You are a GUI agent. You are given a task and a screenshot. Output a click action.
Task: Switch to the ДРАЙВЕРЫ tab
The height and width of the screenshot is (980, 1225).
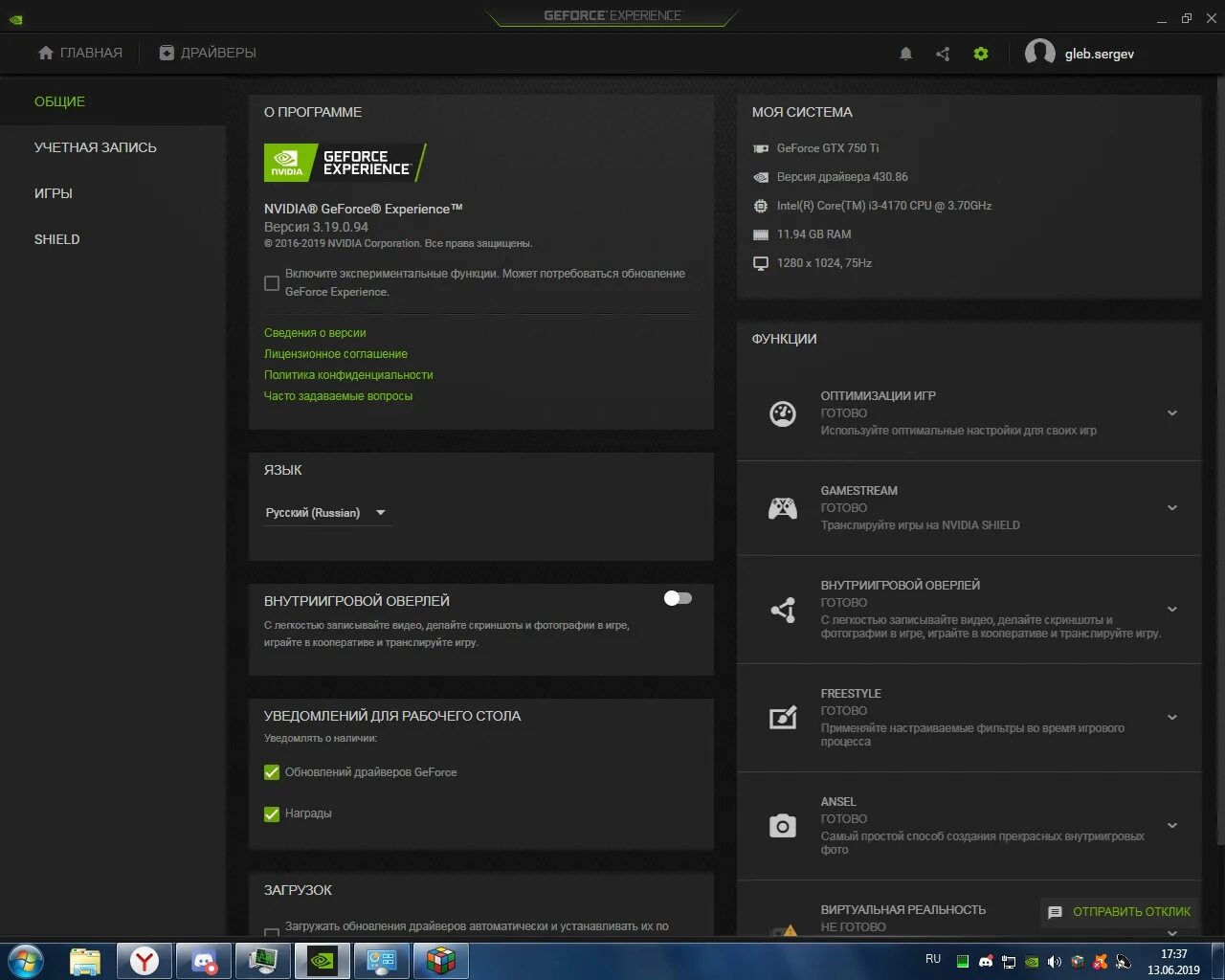(x=208, y=53)
